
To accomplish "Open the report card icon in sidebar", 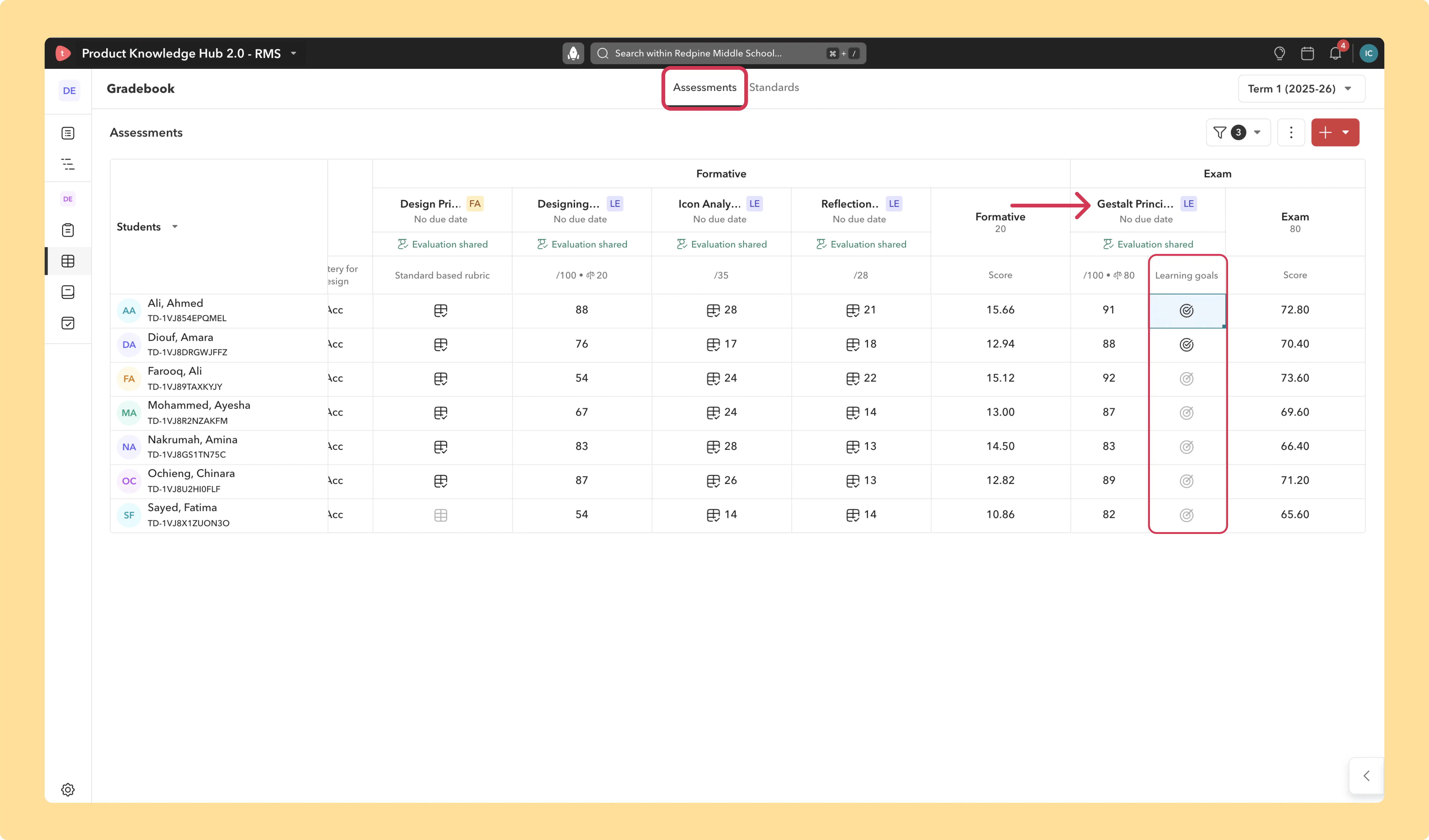I will point(68,292).
